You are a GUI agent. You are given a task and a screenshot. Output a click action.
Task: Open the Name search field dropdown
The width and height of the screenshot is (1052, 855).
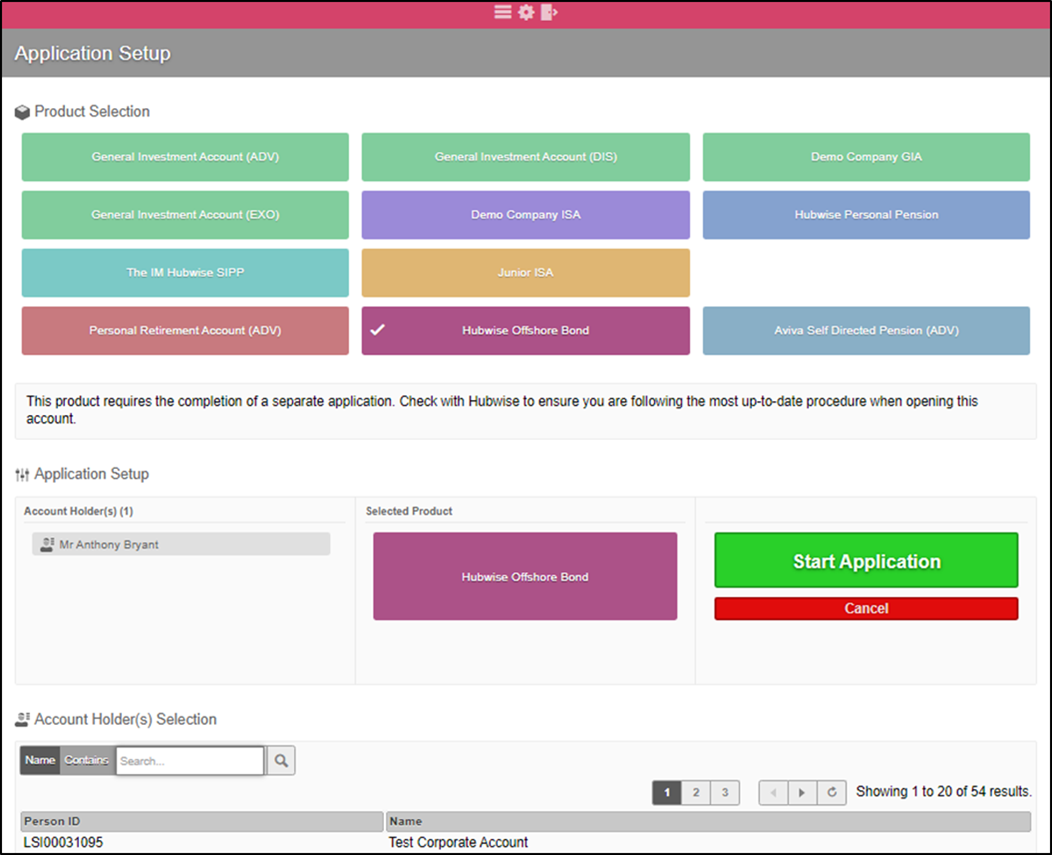point(40,760)
